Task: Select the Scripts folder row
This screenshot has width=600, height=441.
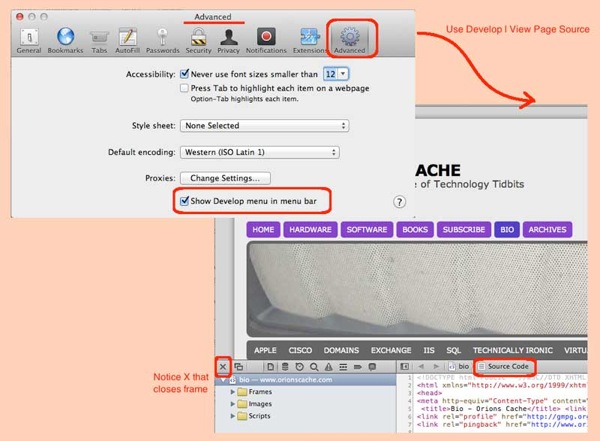Action: 305,415
